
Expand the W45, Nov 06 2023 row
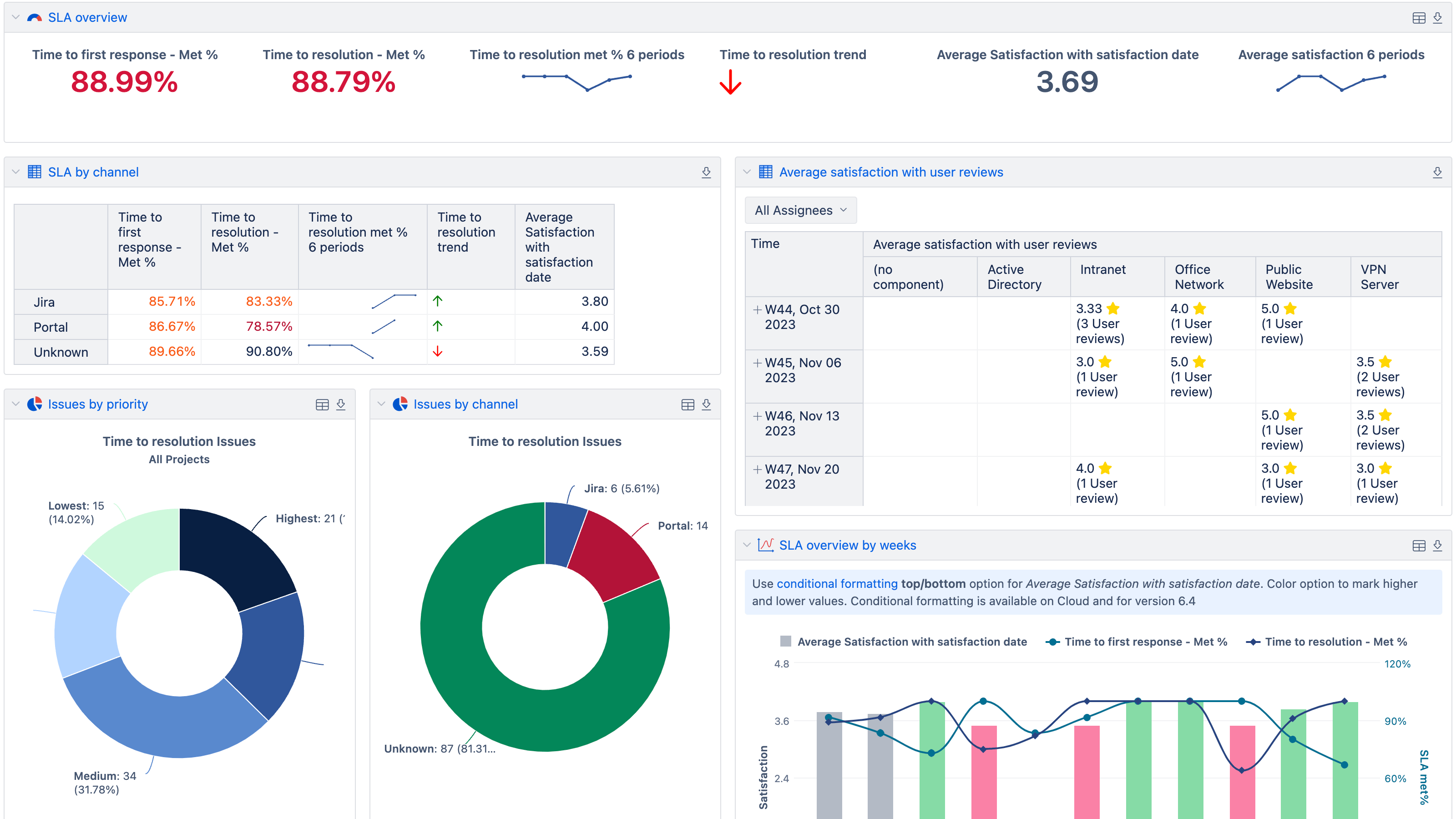click(x=758, y=363)
